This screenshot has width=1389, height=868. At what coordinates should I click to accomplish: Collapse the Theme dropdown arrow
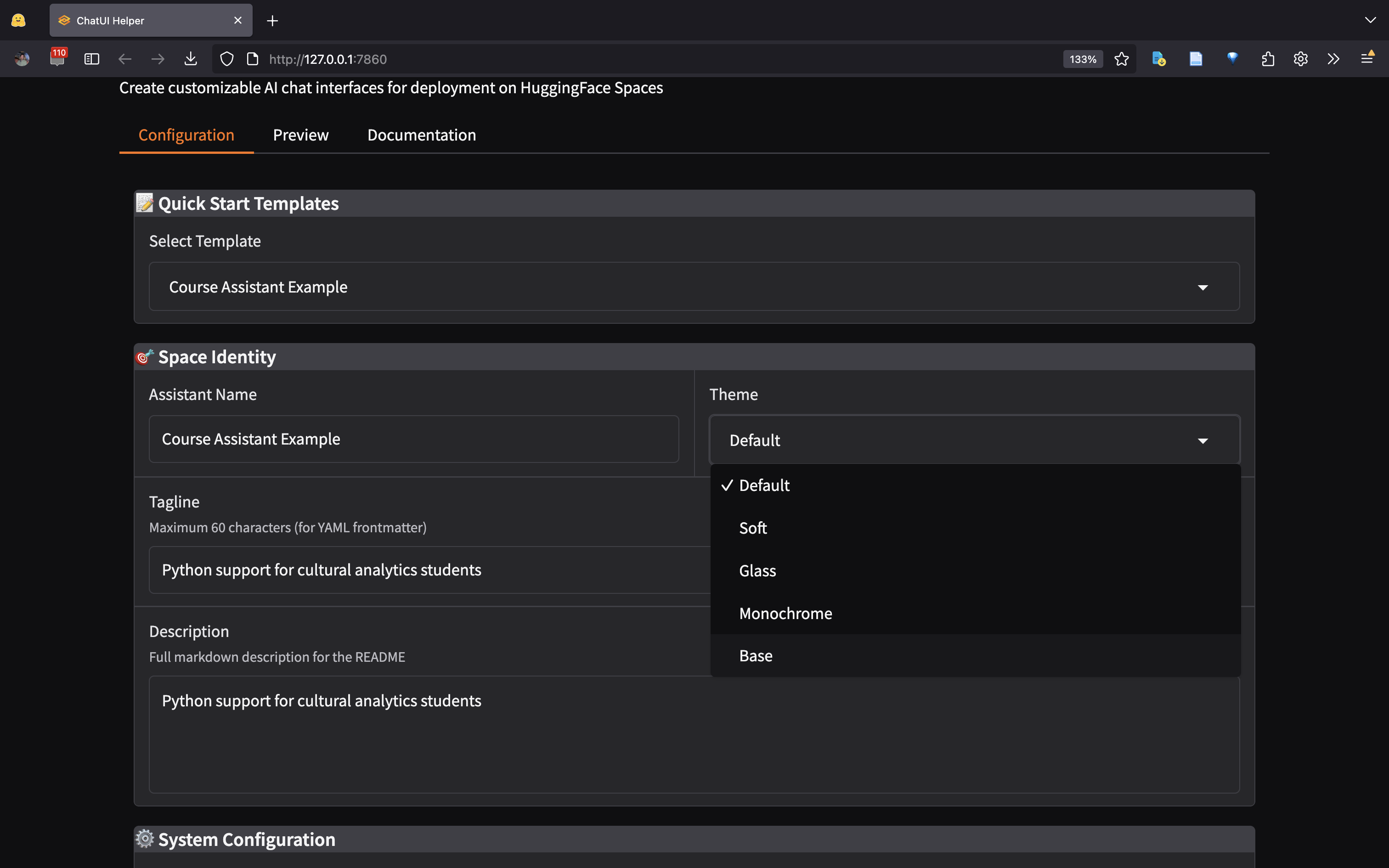click(1203, 441)
